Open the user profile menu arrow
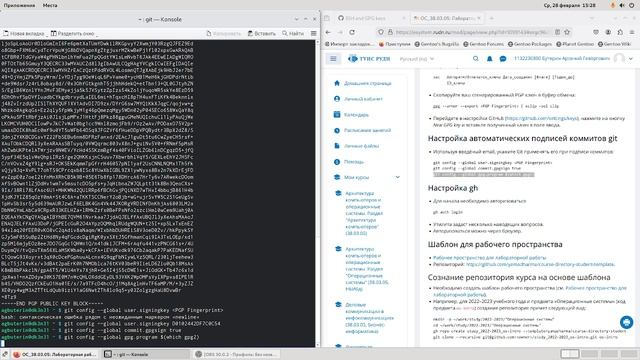Screen dimensions: 640x360 click(x=631, y=59)
